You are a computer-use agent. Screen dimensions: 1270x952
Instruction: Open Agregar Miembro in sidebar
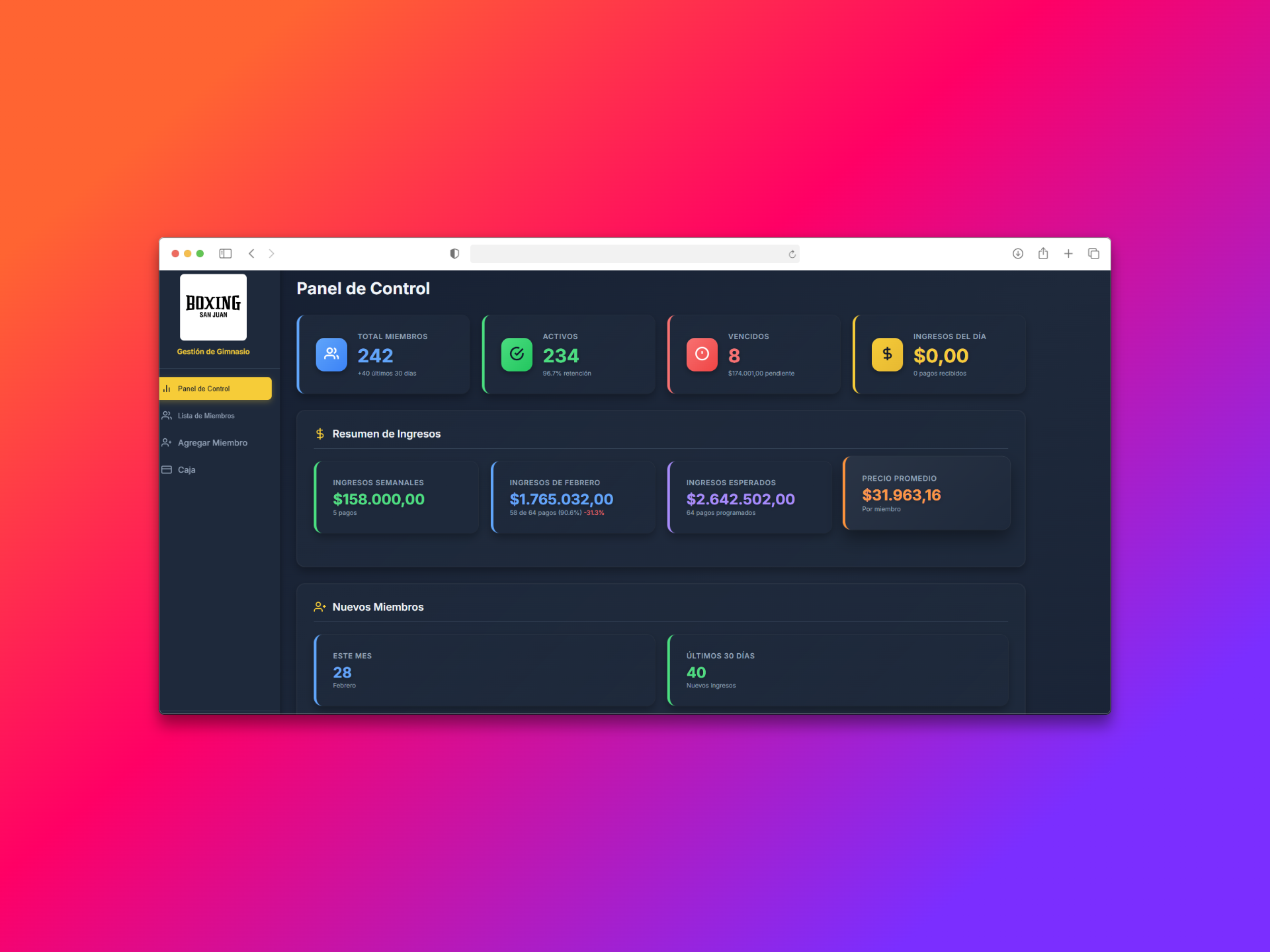(212, 443)
